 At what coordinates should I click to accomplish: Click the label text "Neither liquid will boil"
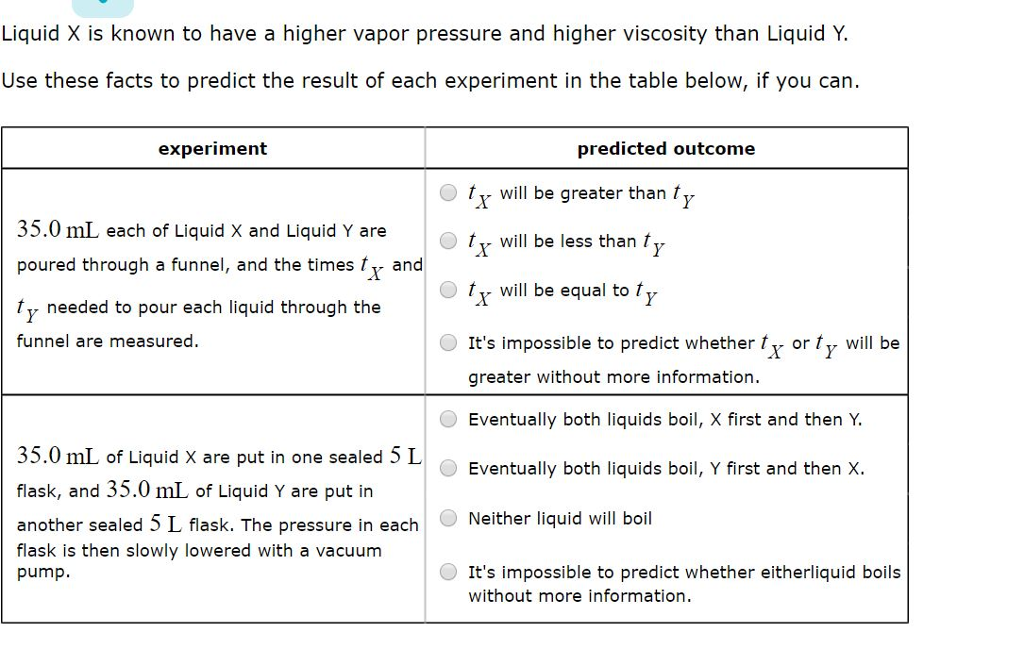(x=560, y=518)
